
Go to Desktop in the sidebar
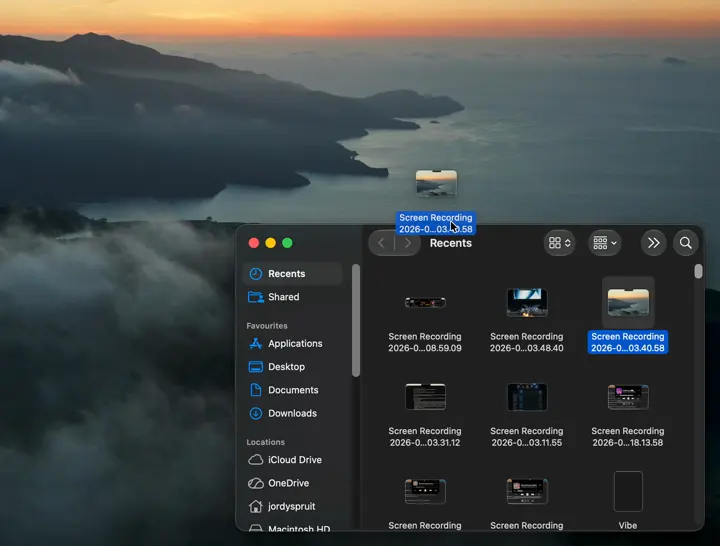click(293, 367)
